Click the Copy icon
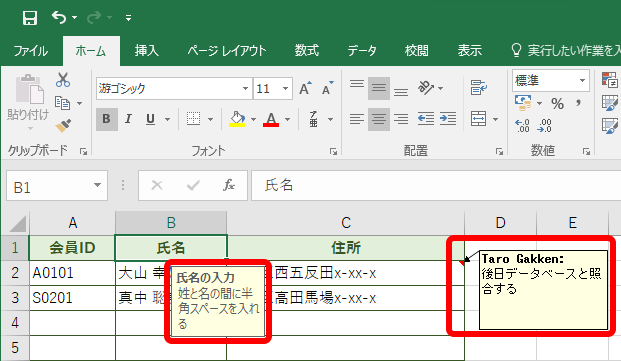The height and width of the screenshot is (361, 621). [63, 103]
